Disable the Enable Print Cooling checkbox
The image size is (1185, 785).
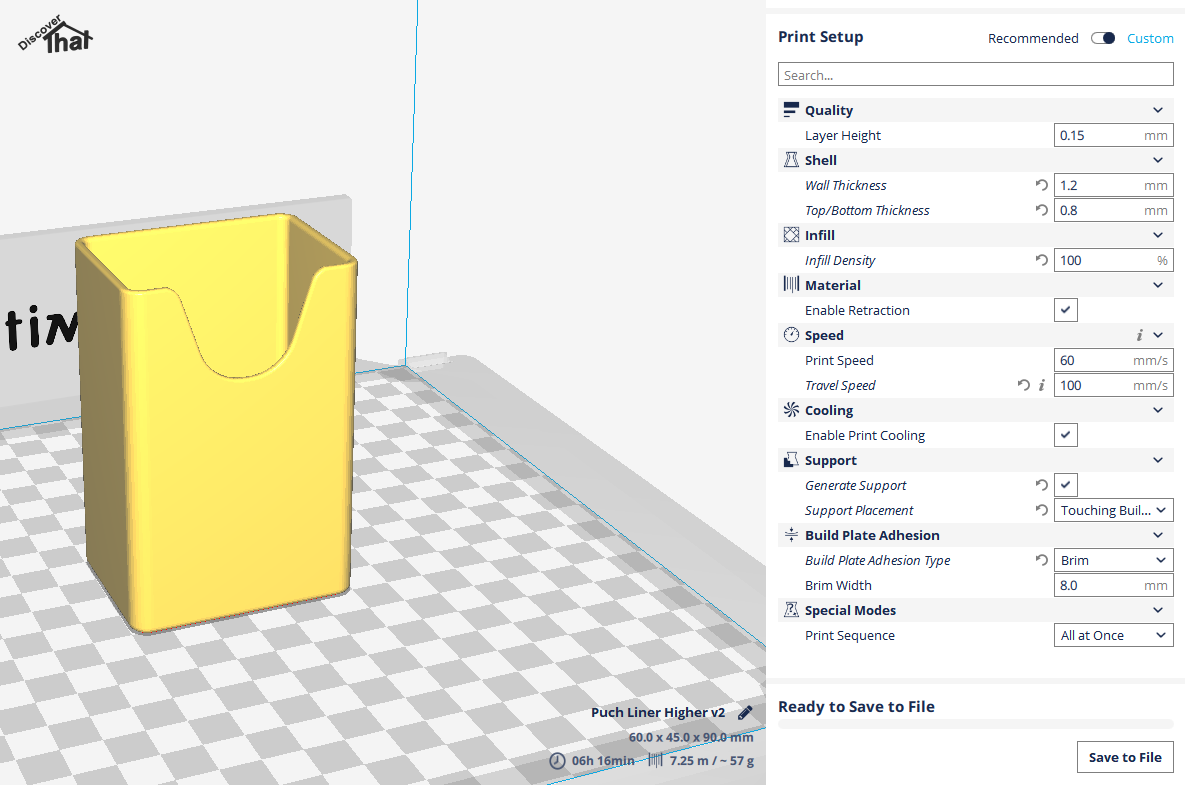1066,435
